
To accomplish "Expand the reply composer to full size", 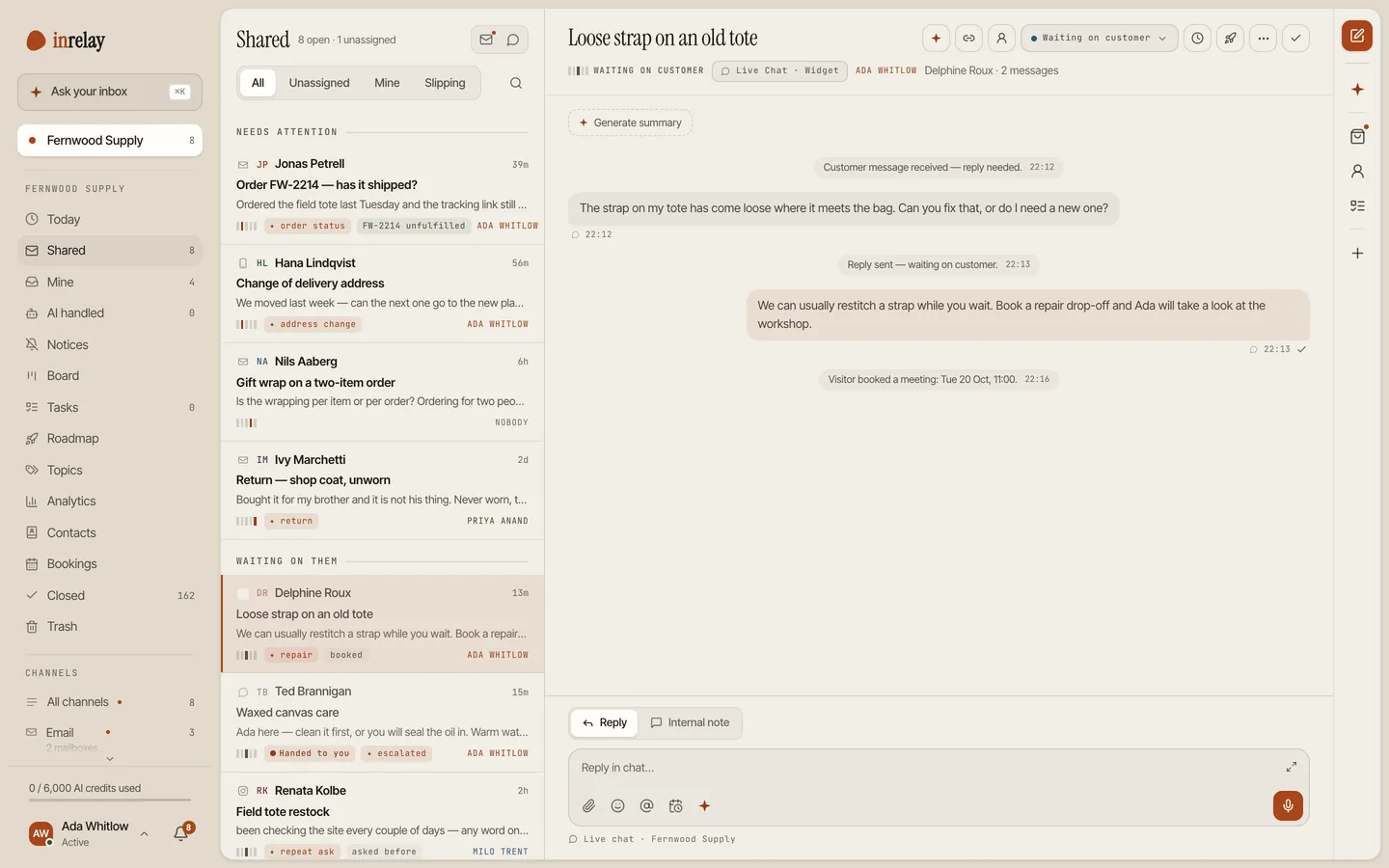I will [1291, 767].
